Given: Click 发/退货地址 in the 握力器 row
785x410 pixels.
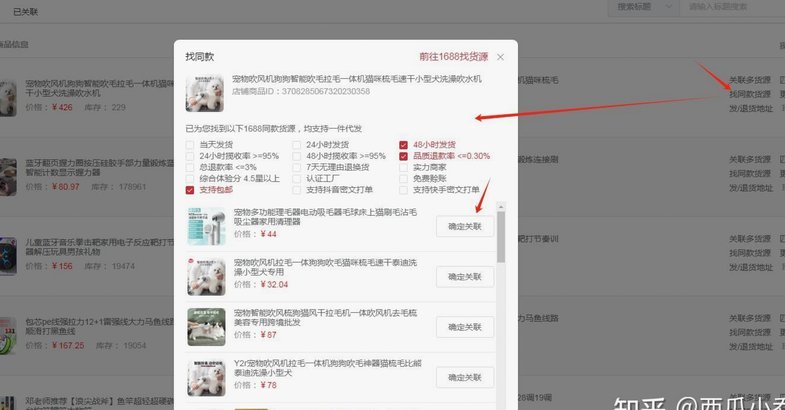Looking at the screenshot, I should click(750, 188).
